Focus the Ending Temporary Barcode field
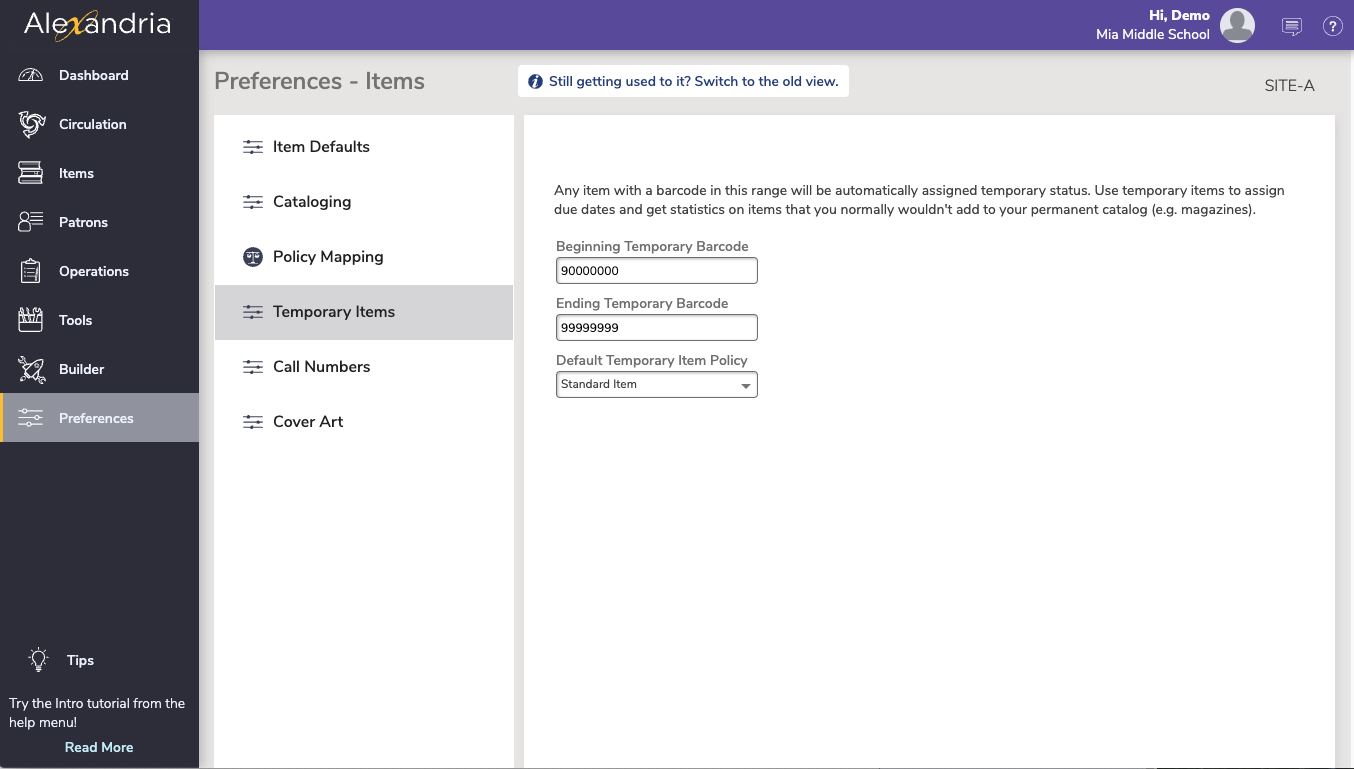The width and height of the screenshot is (1354, 769). (x=656, y=328)
